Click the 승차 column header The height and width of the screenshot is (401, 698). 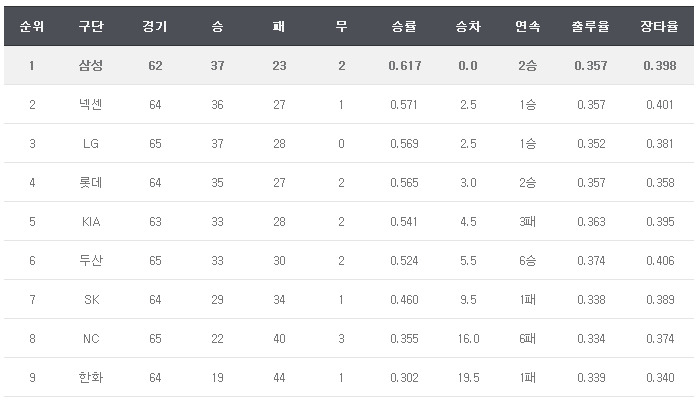coord(467,27)
